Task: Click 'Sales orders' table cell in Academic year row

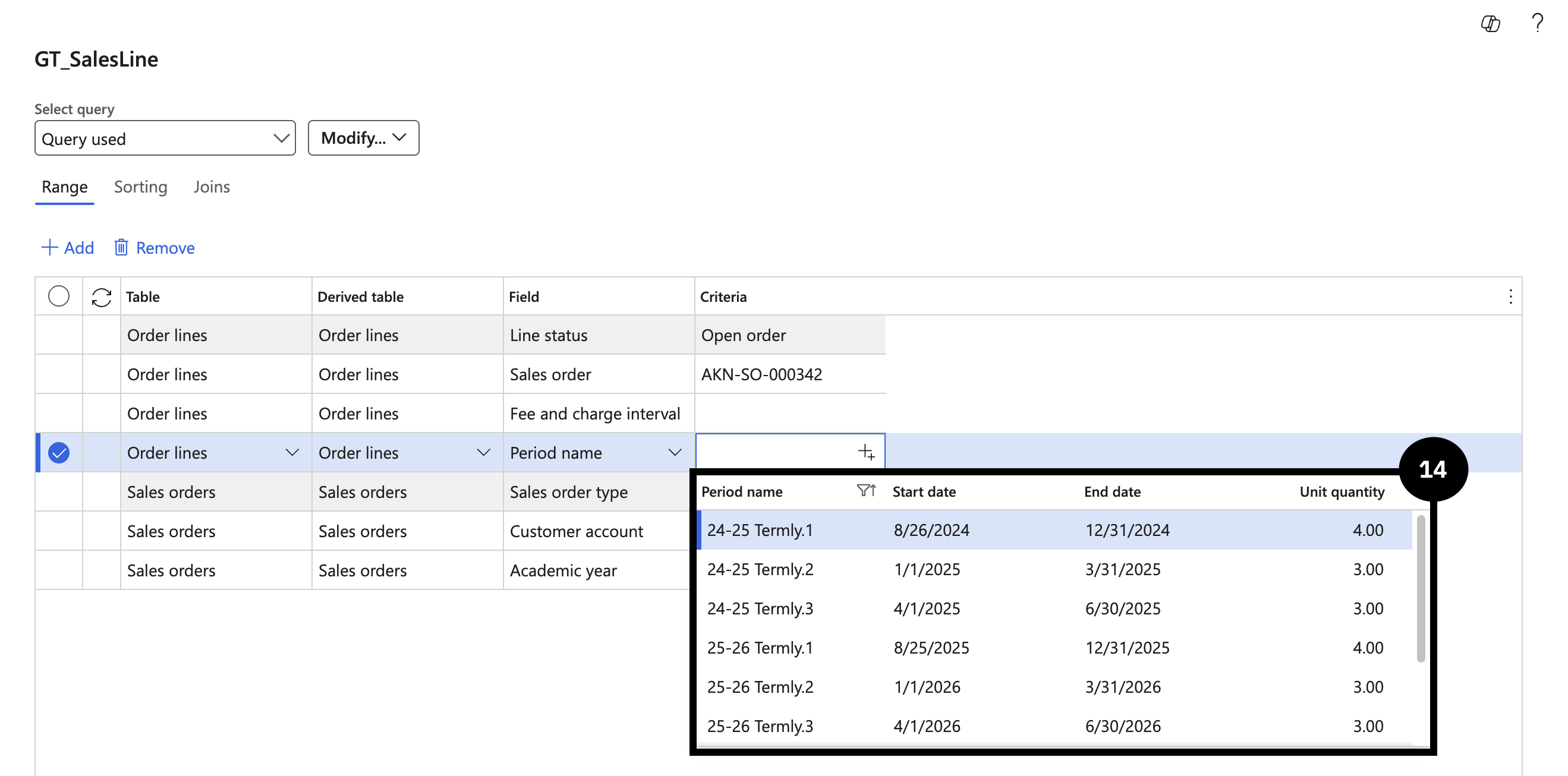Action: (216, 570)
